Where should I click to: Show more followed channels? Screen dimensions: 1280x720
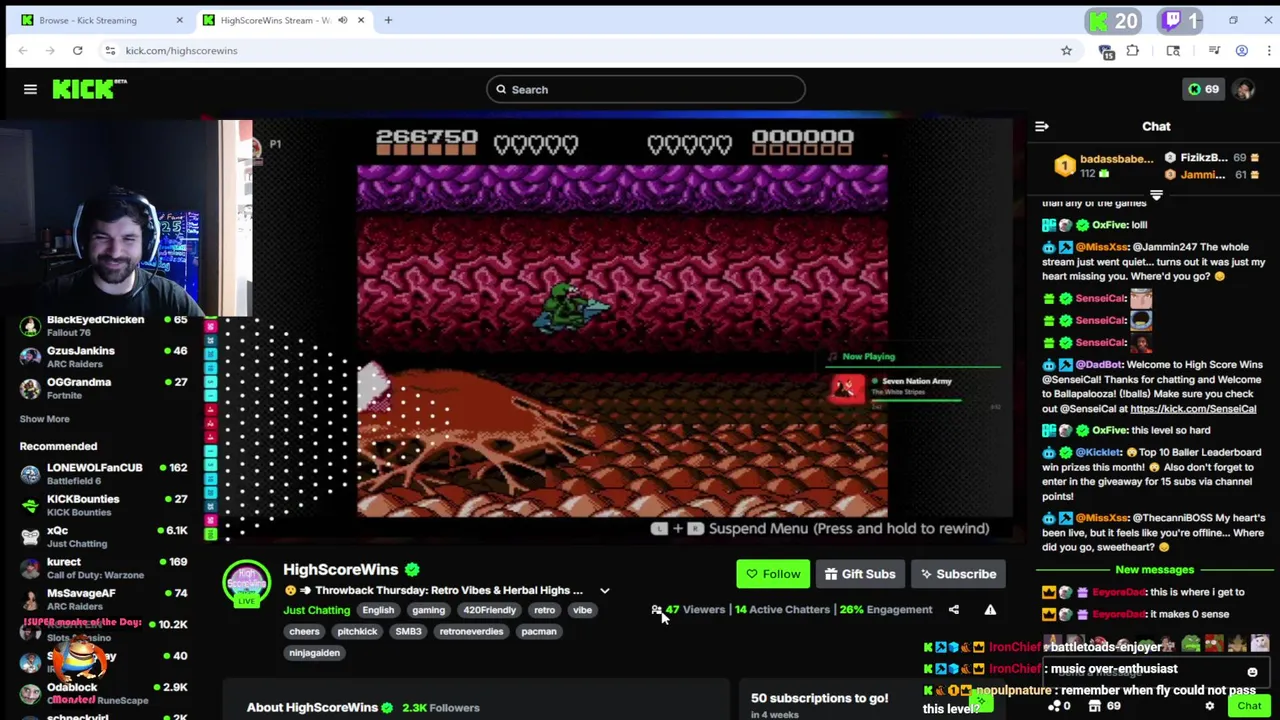tap(44, 419)
